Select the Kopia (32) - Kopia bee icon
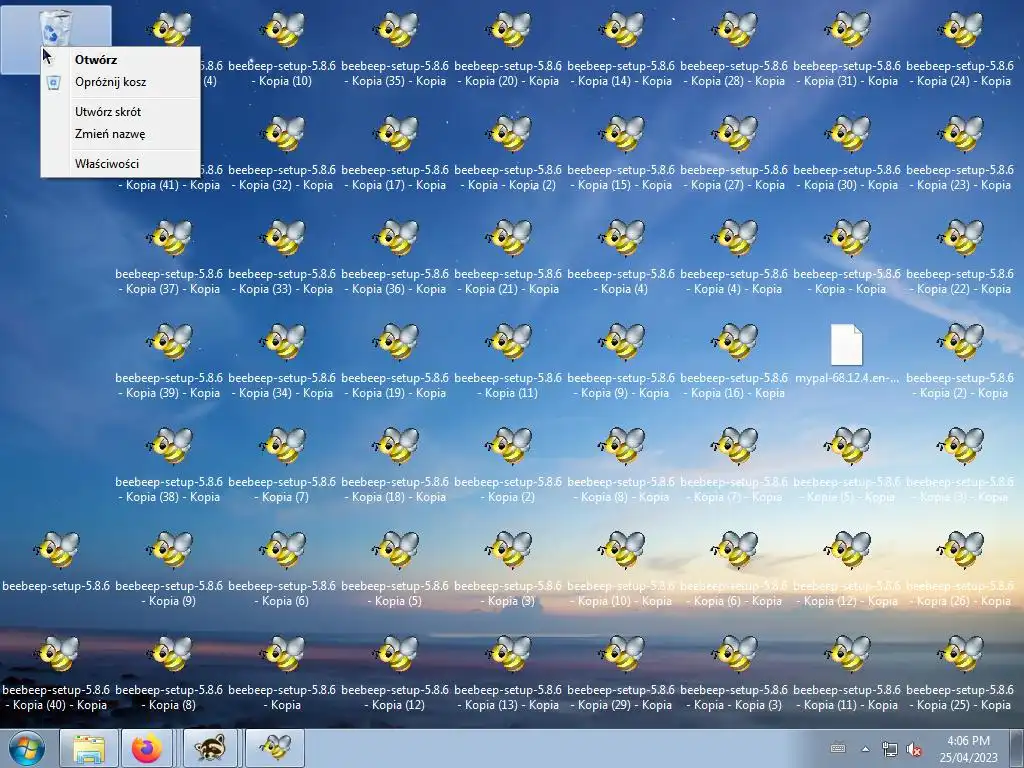Image resolution: width=1024 pixels, height=768 pixels. 282,133
